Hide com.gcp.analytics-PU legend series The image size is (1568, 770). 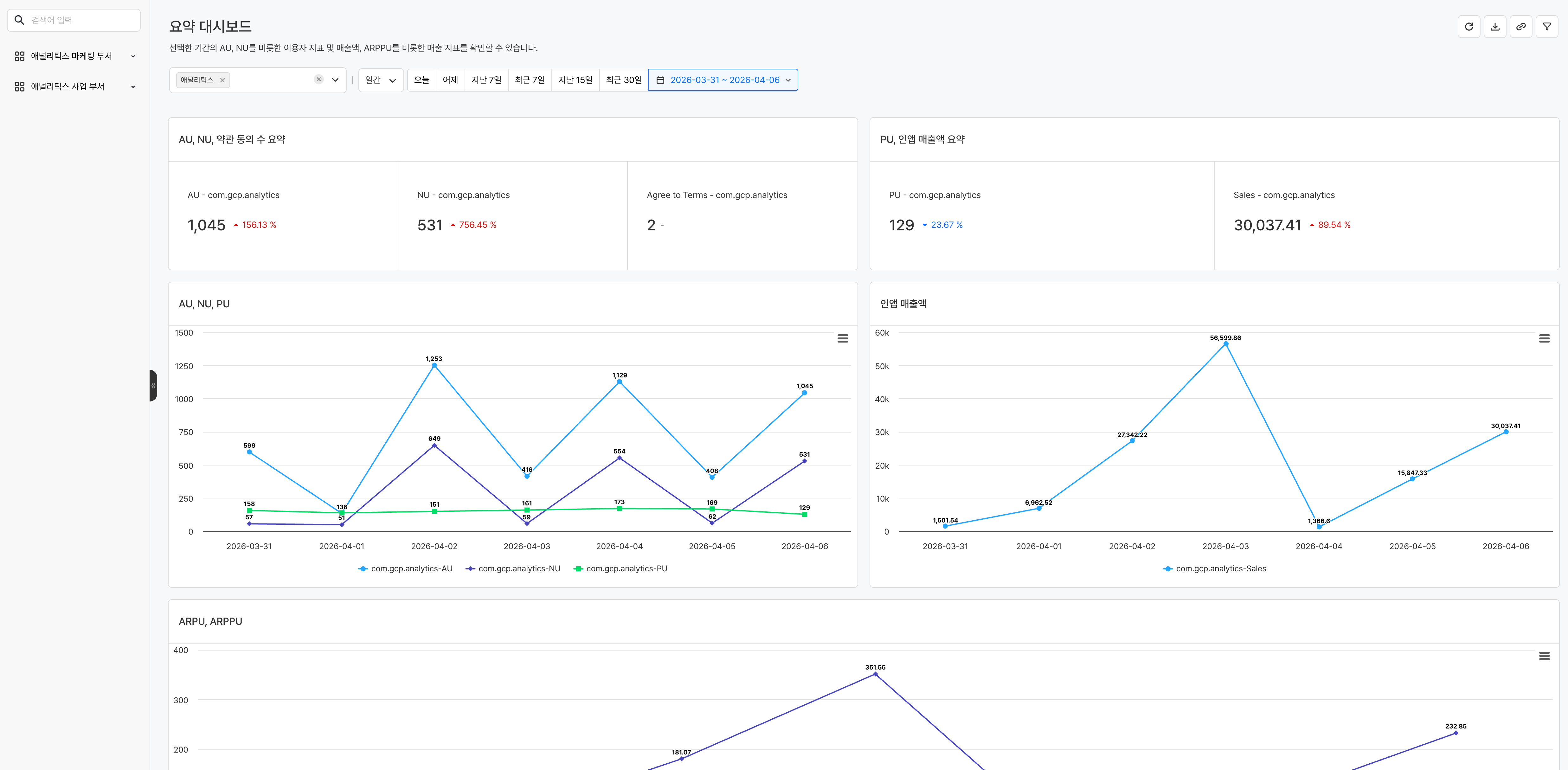[x=620, y=568]
